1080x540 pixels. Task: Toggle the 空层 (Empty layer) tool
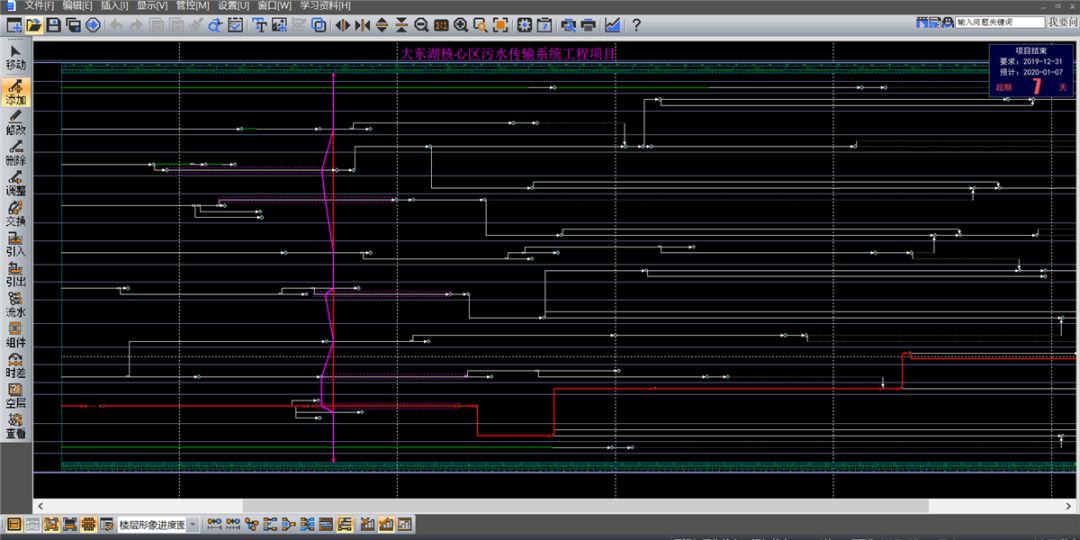pos(16,395)
